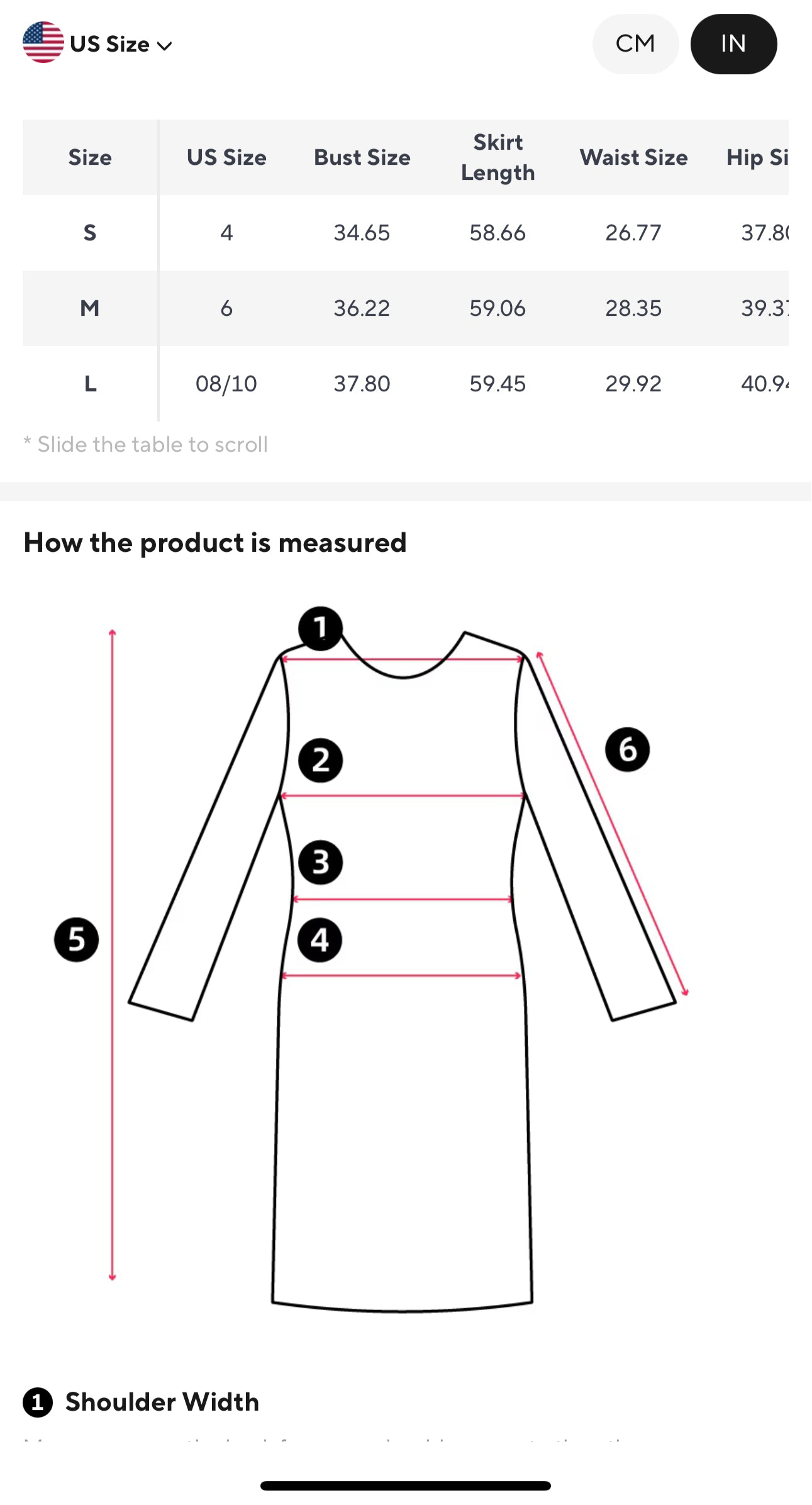Tap marker 6 sleeve measurement badge
Screen dimensions: 812x1505
(627, 749)
